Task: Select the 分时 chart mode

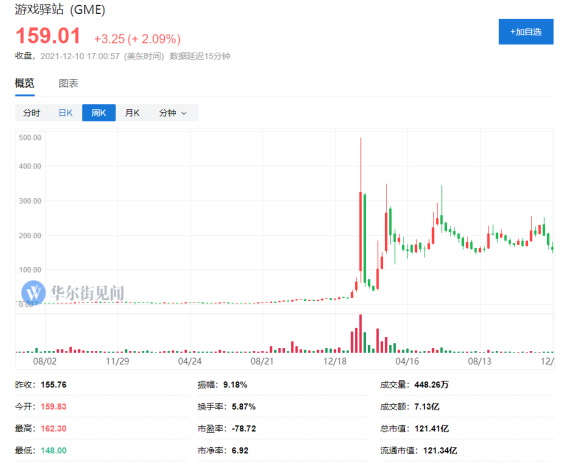Action: point(31,113)
